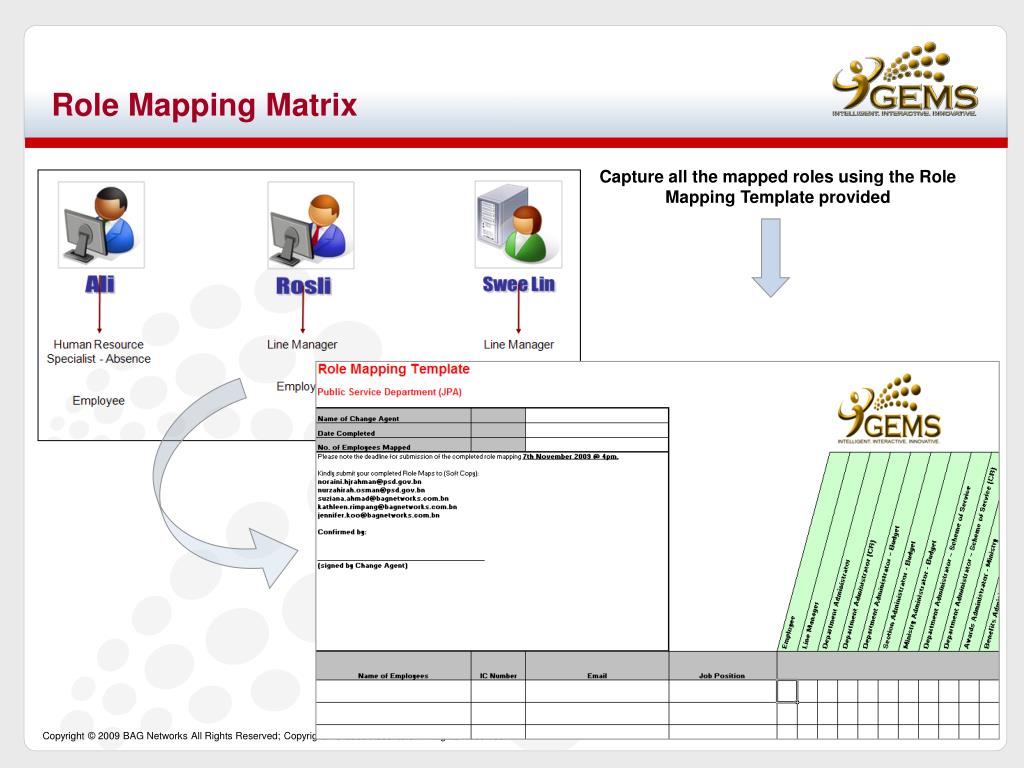Click Rosli's user-at-computer icon
The height and width of the screenshot is (768, 1024).
pyautogui.click(x=311, y=225)
